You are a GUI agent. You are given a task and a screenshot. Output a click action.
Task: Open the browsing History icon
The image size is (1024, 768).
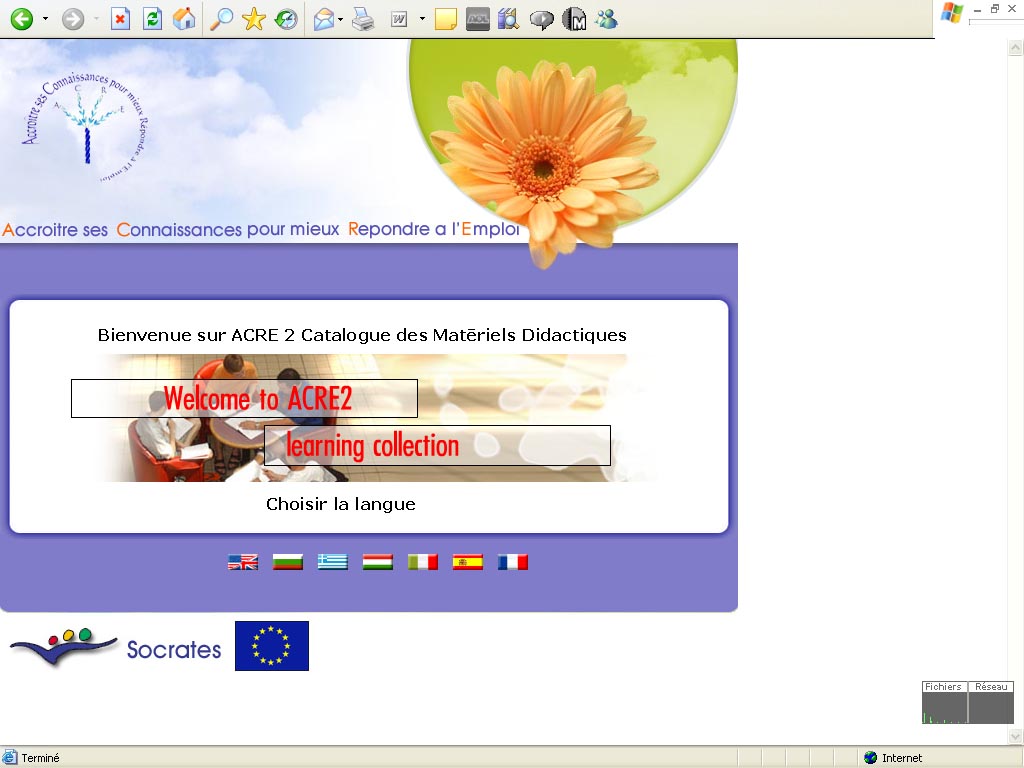pyautogui.click(x=286, y=19)
